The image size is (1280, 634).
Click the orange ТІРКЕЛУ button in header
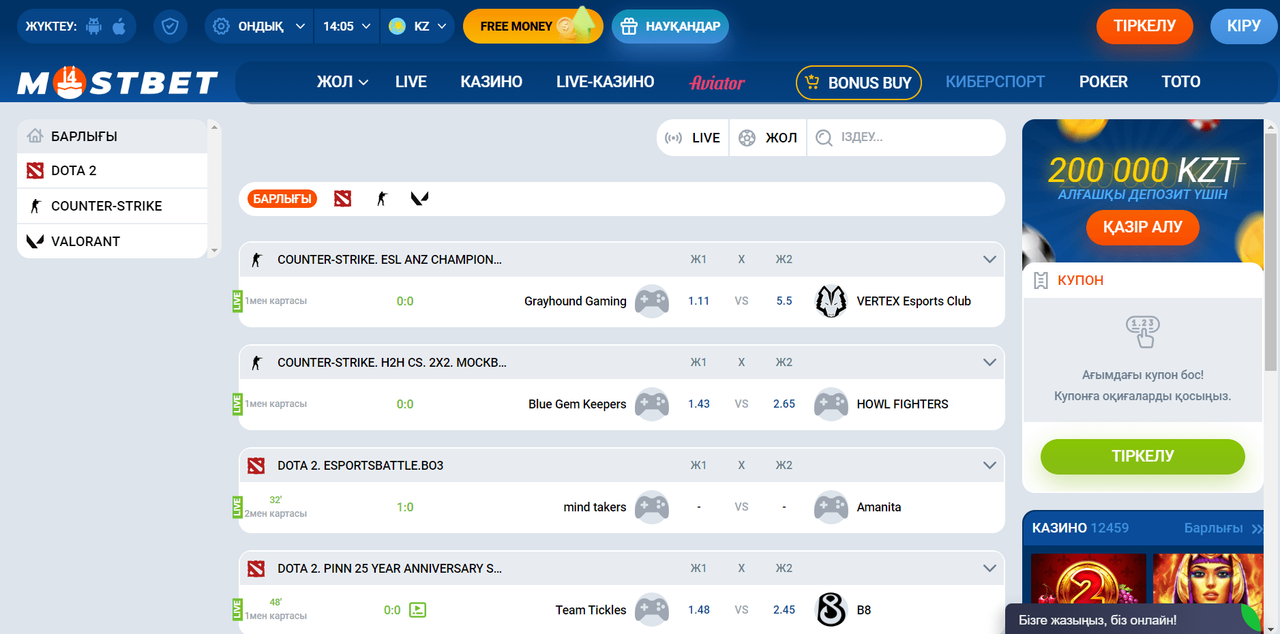click(1144, 26)
